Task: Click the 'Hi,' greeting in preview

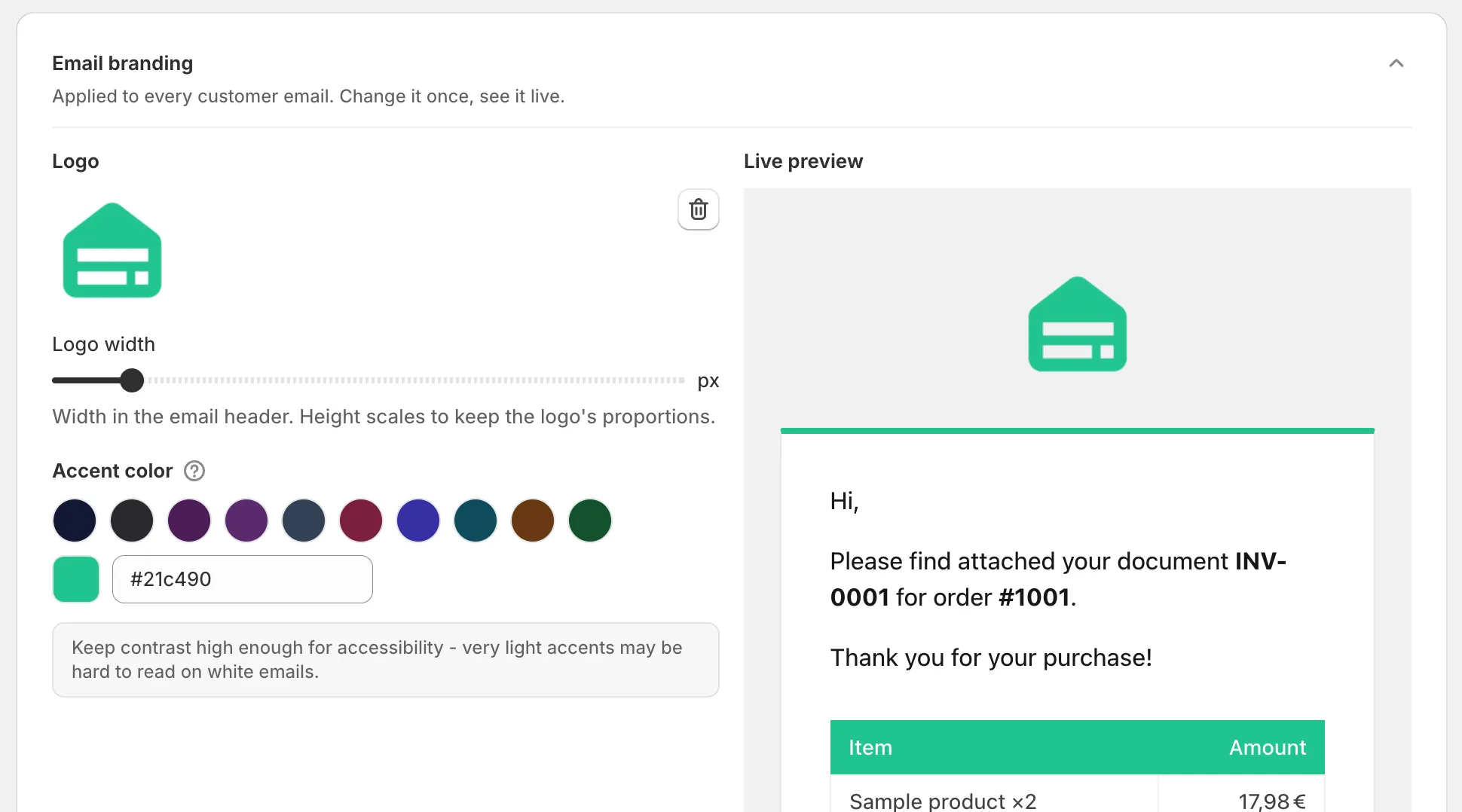Action: click(x=845, y=501)
